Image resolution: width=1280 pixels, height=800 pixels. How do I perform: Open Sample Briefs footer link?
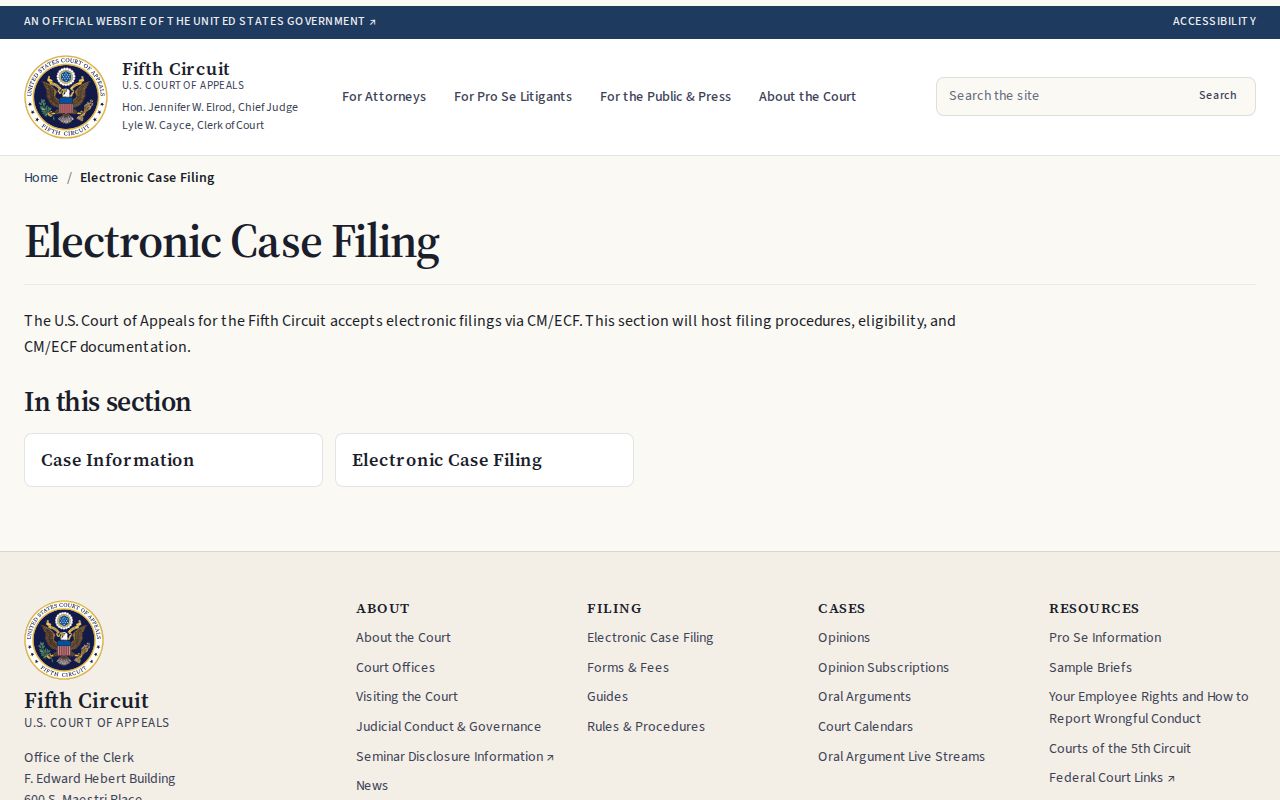(x=1090, y=667)
